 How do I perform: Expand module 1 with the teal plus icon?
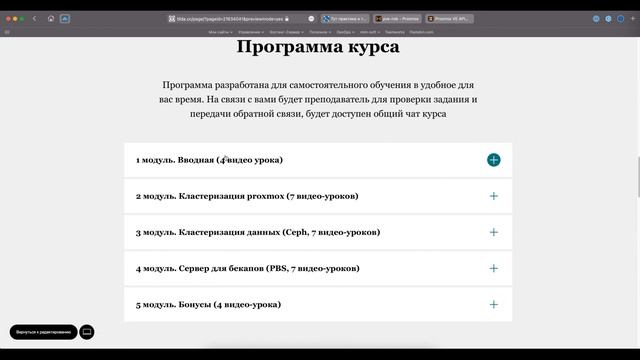[x=493, y=160]
